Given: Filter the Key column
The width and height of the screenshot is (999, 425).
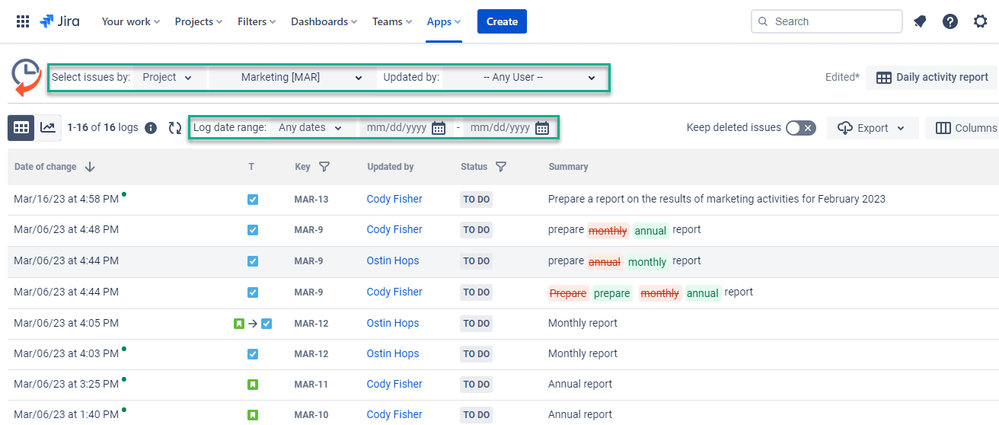Looking at the screenshot, I should (324, 167).
